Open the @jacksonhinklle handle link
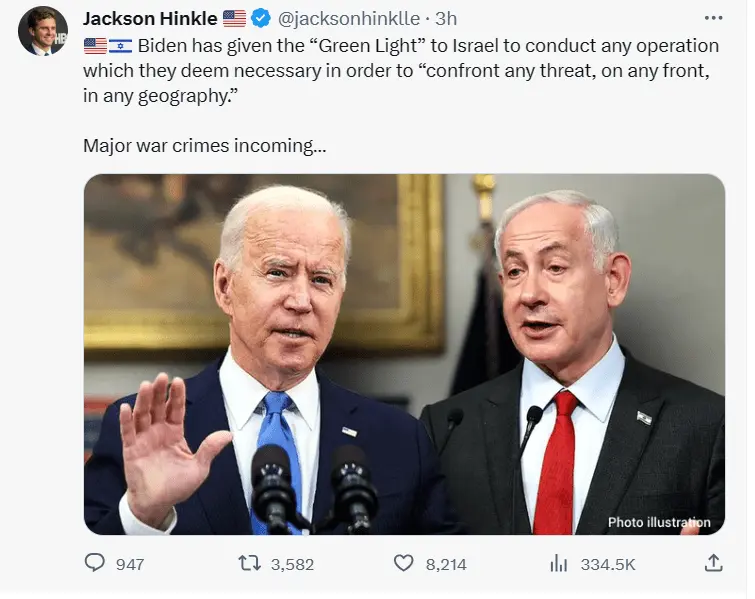755x599 pixels. tap(349, 18)
